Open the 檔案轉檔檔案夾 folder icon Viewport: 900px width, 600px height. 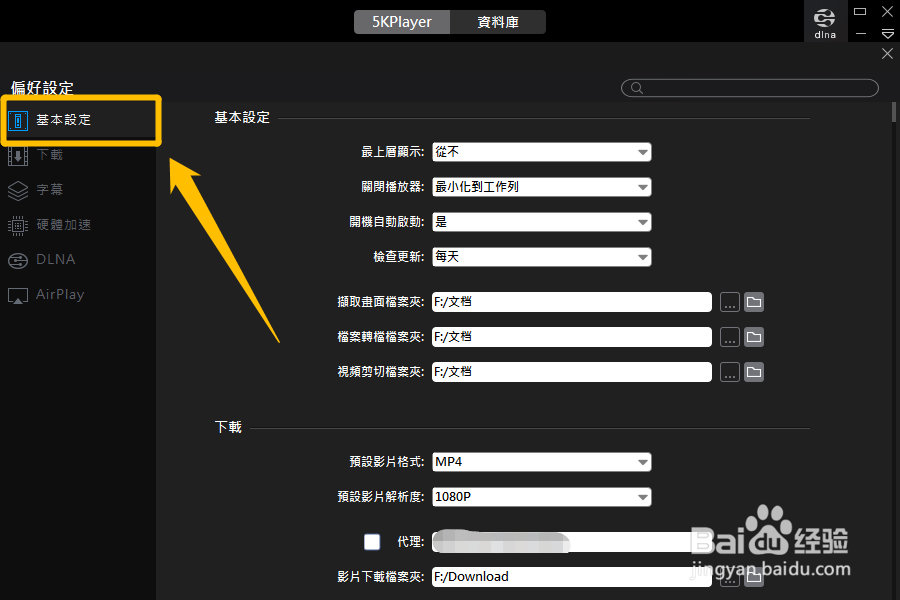[x=754, y=337]
